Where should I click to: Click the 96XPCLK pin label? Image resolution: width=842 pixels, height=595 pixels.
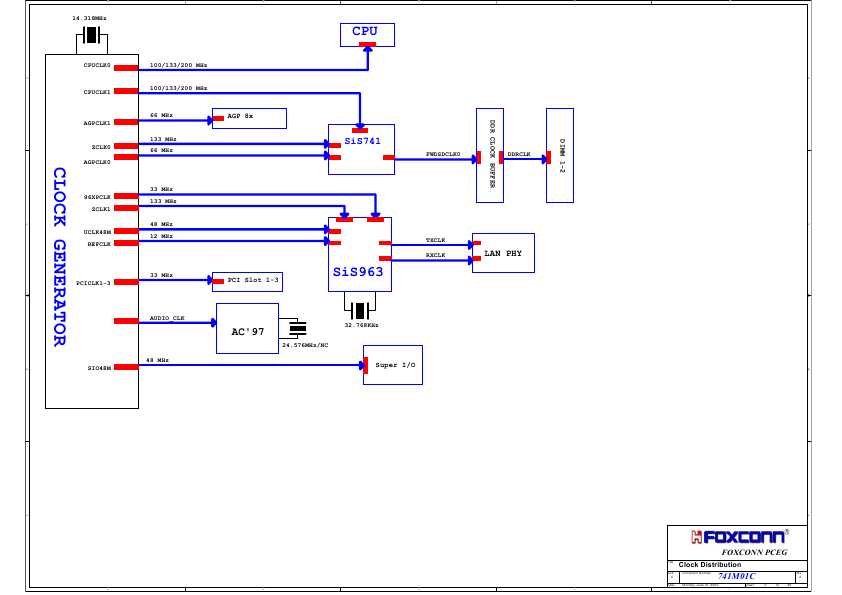pos(97,197)
